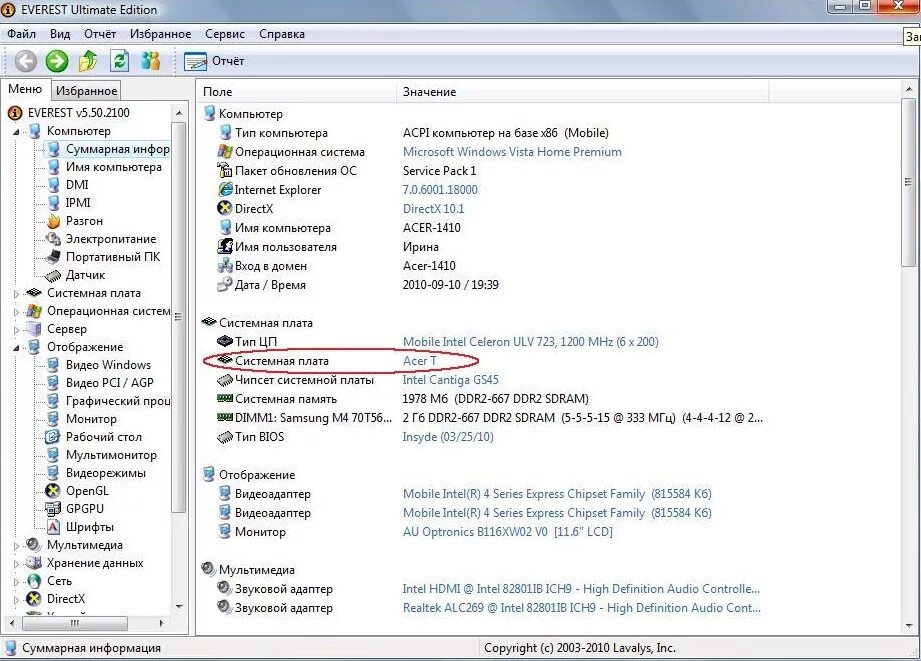Select the Рабочий стол icon
Viewport: 921px width, 661px height.
53,437
